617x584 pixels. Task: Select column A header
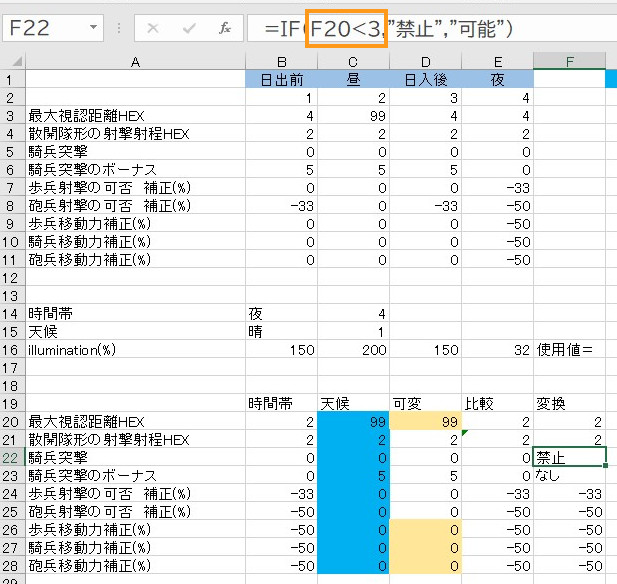point(135,62)
